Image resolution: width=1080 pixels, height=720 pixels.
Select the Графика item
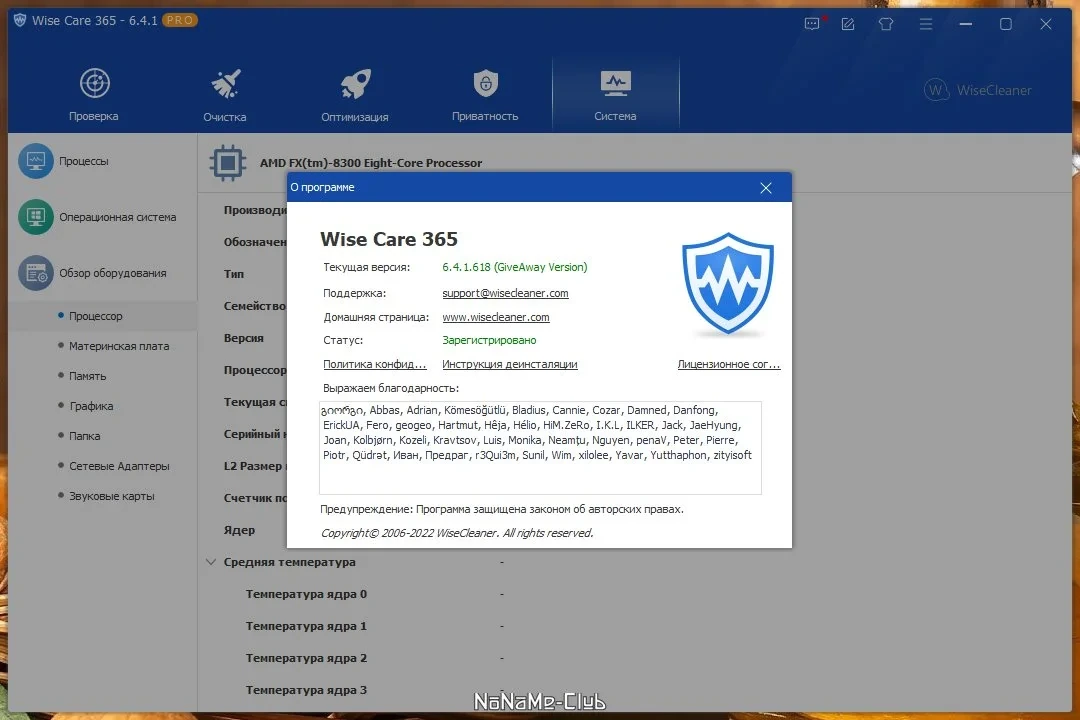[x=91, y=406]
